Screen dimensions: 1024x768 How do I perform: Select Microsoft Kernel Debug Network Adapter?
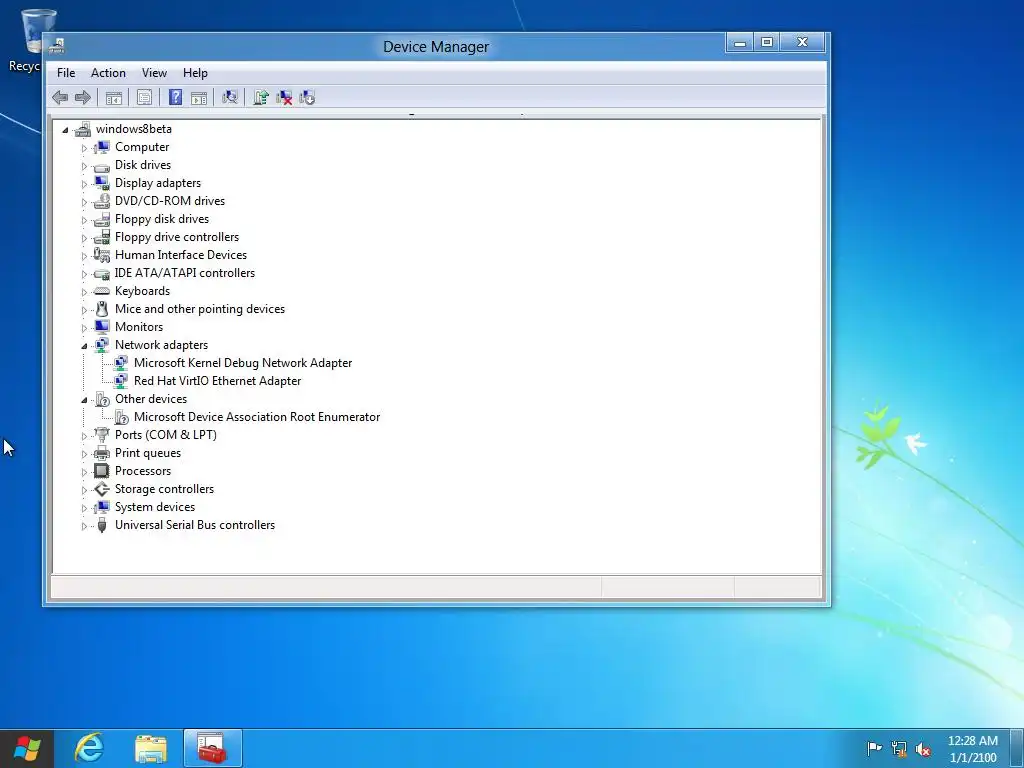tap(243, 362)
